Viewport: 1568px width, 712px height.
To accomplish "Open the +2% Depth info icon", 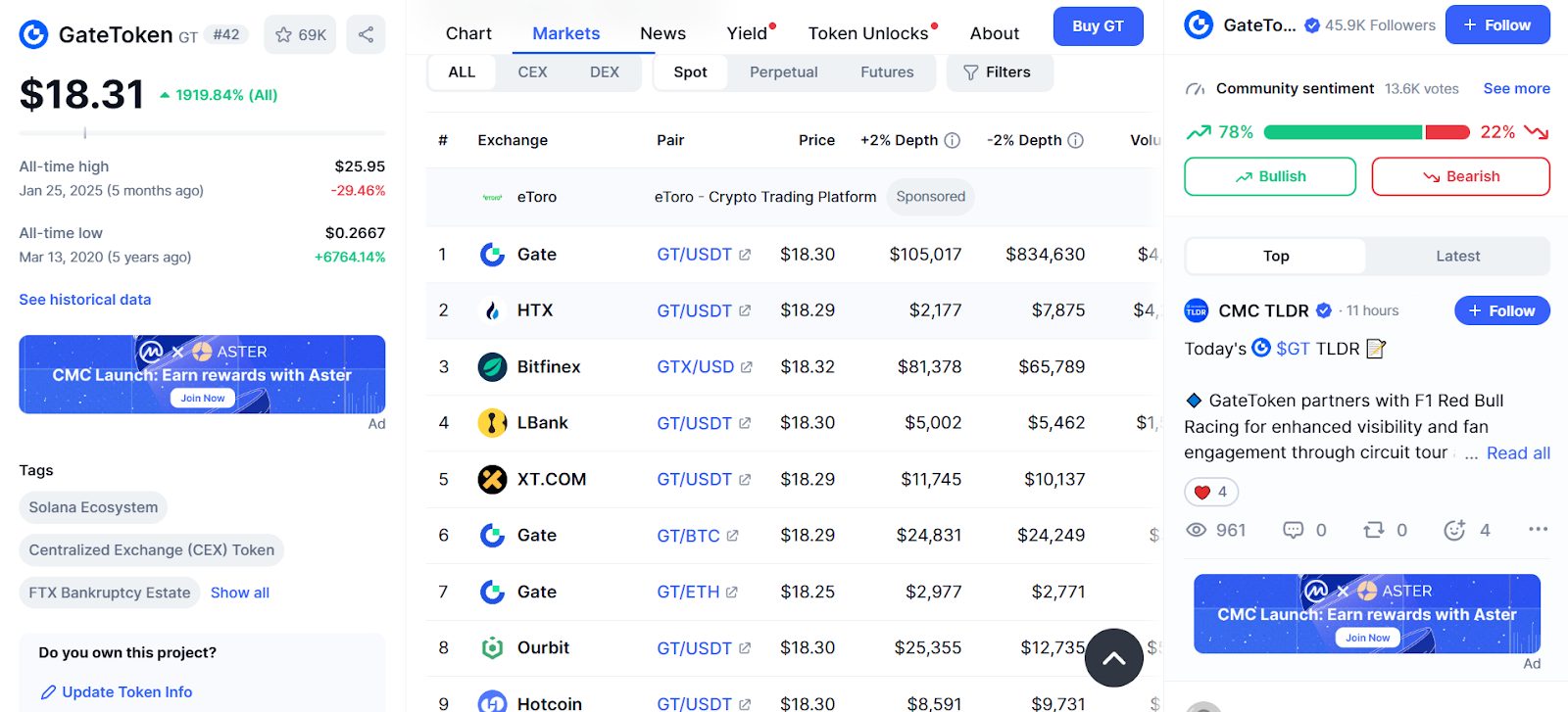I will coord(952,140).
